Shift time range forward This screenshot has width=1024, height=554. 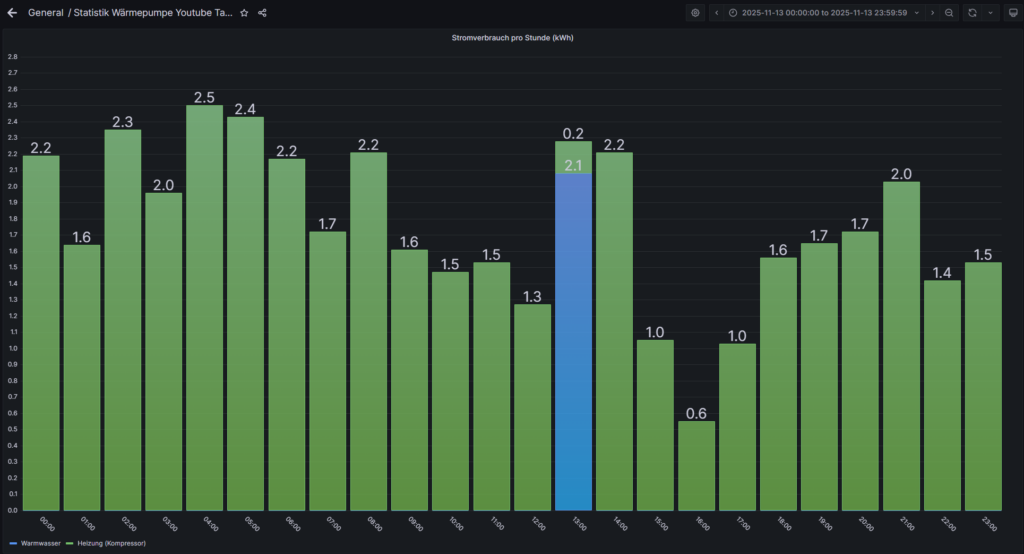click(x=932, y=13)
